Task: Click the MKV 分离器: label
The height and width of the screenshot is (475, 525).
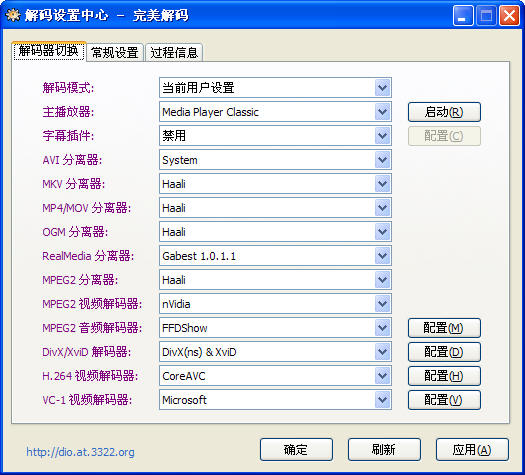Action: pos(74,184)
